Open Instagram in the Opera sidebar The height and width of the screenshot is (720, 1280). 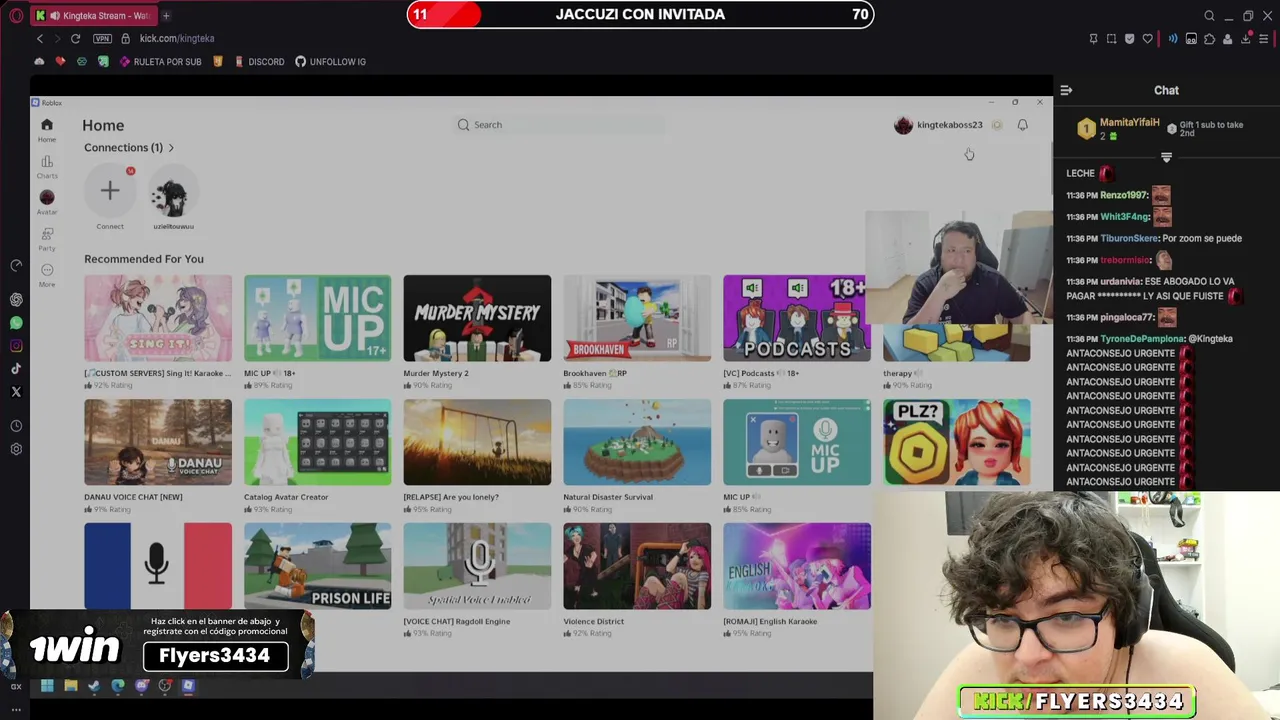[x=16, y=346]
